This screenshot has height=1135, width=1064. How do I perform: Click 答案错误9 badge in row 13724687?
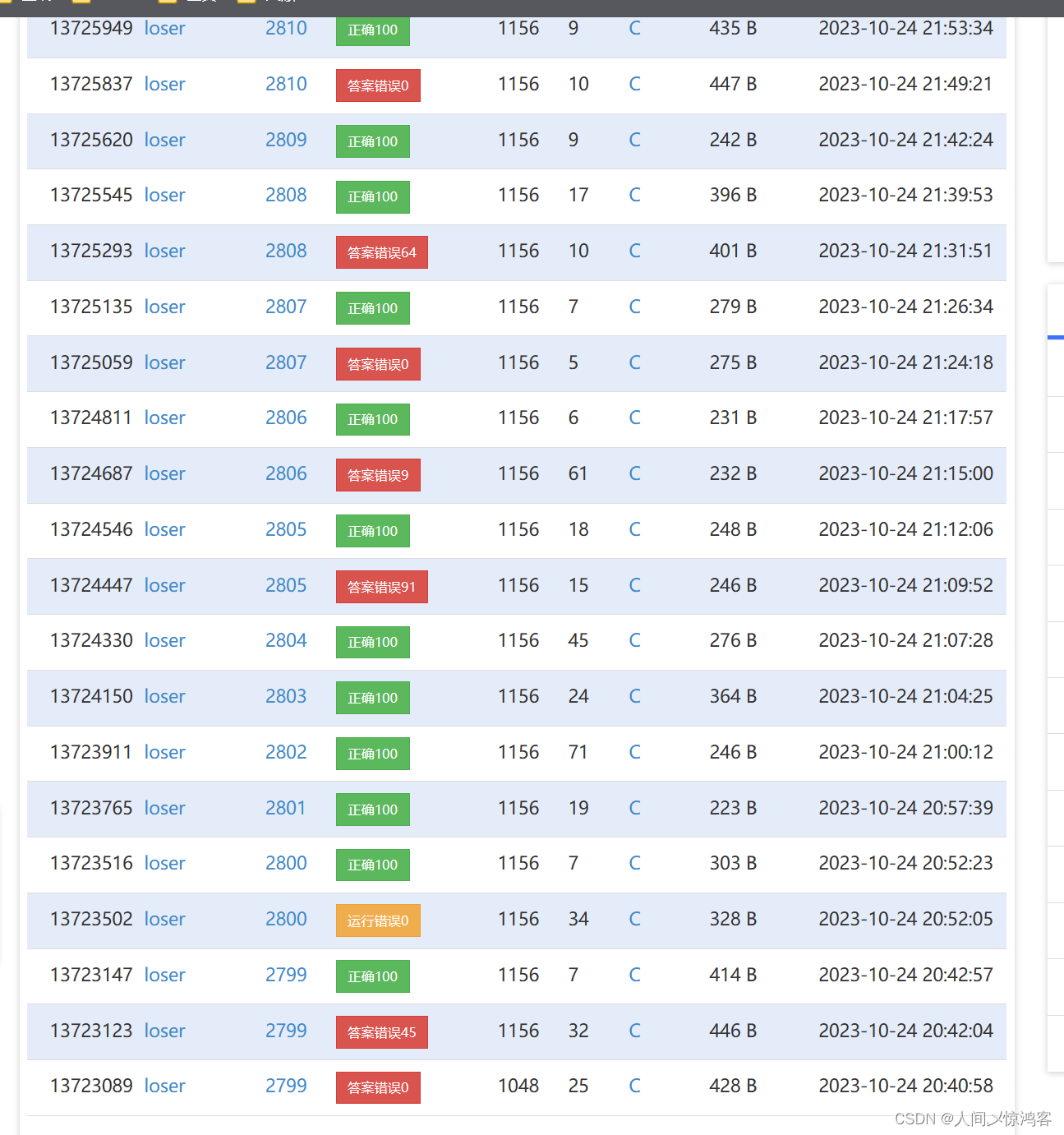click(378, 475)
